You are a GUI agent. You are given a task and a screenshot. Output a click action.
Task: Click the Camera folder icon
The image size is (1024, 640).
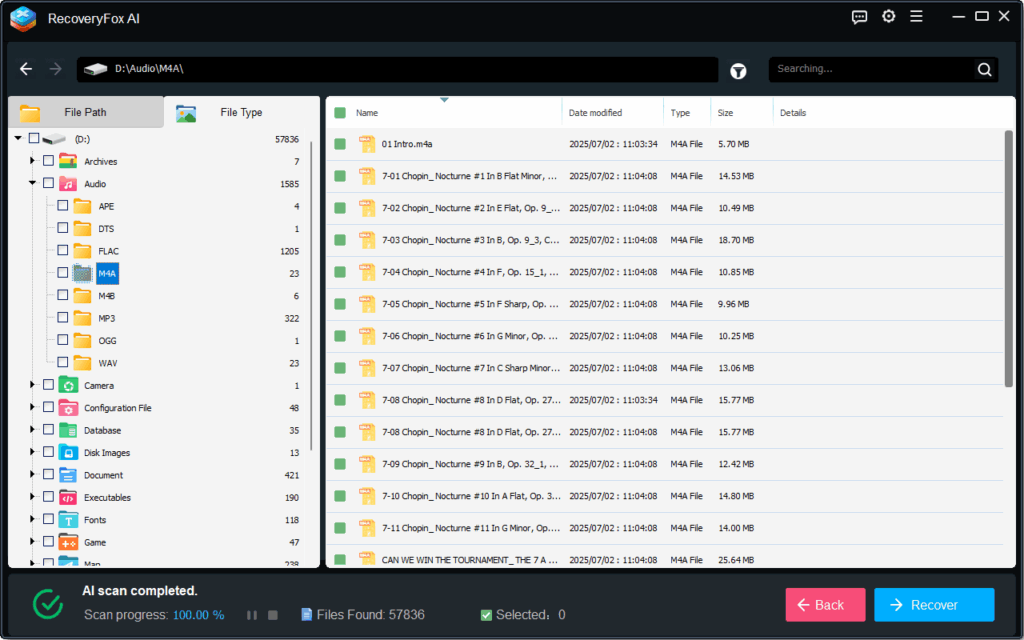pos(68,385)
